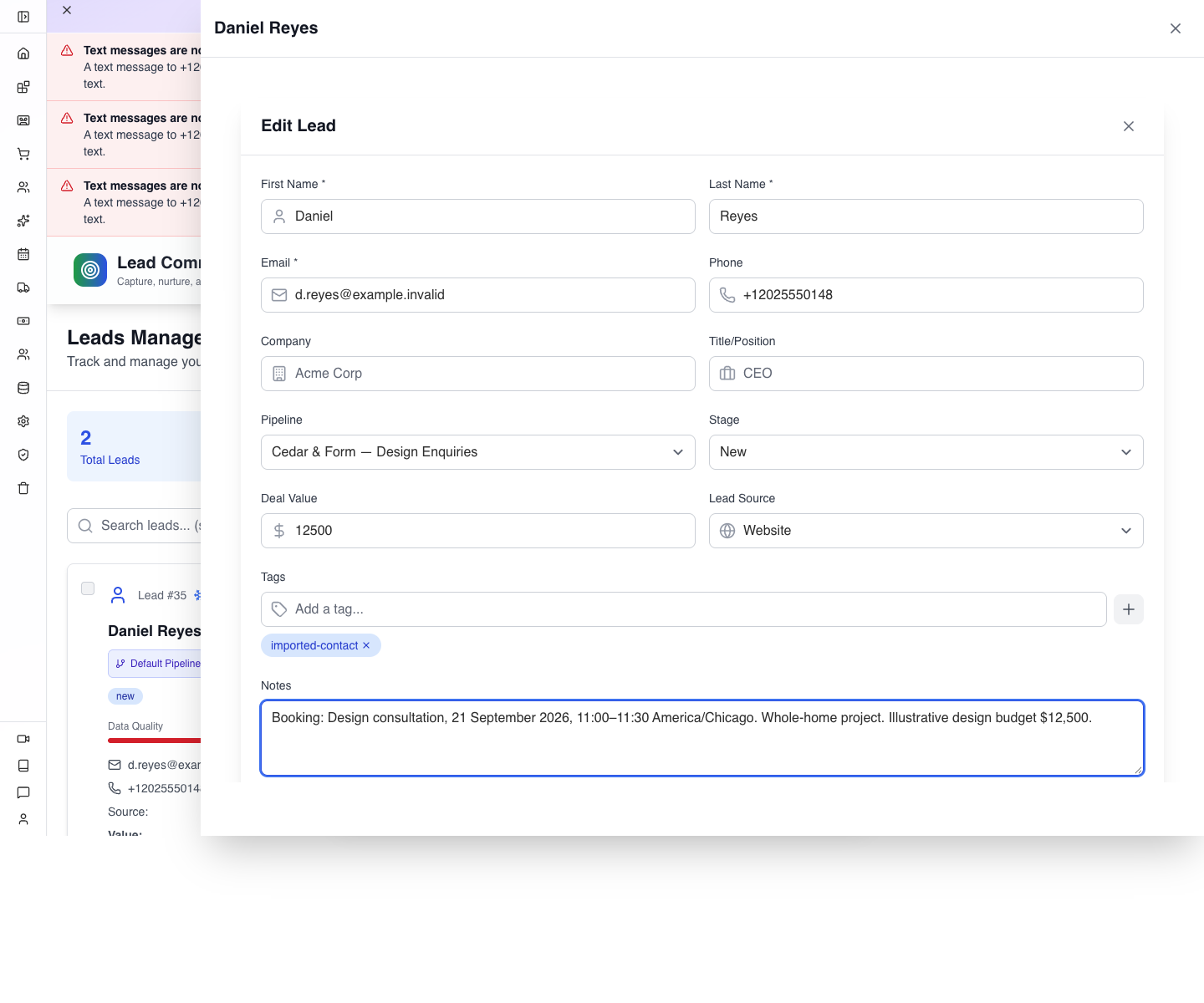This screenshot has height=1003, width=1204.
Task: Click inside the Notes textarea
Action: point(702,738)
